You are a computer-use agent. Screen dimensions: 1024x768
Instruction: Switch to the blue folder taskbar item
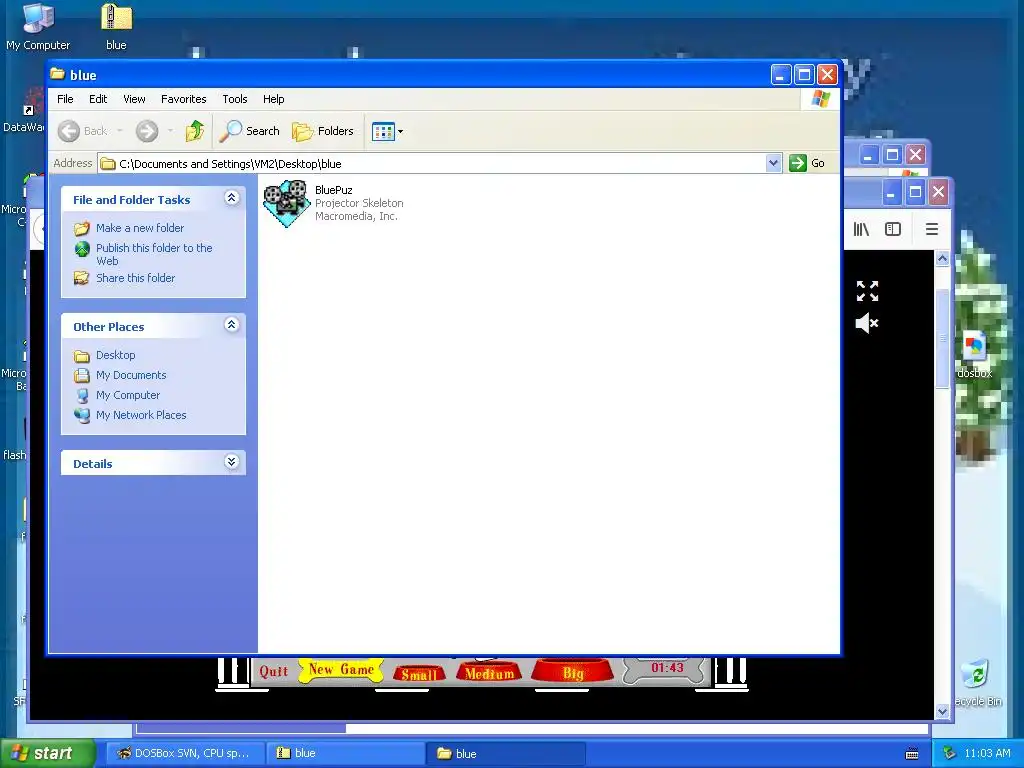point(506,753)
